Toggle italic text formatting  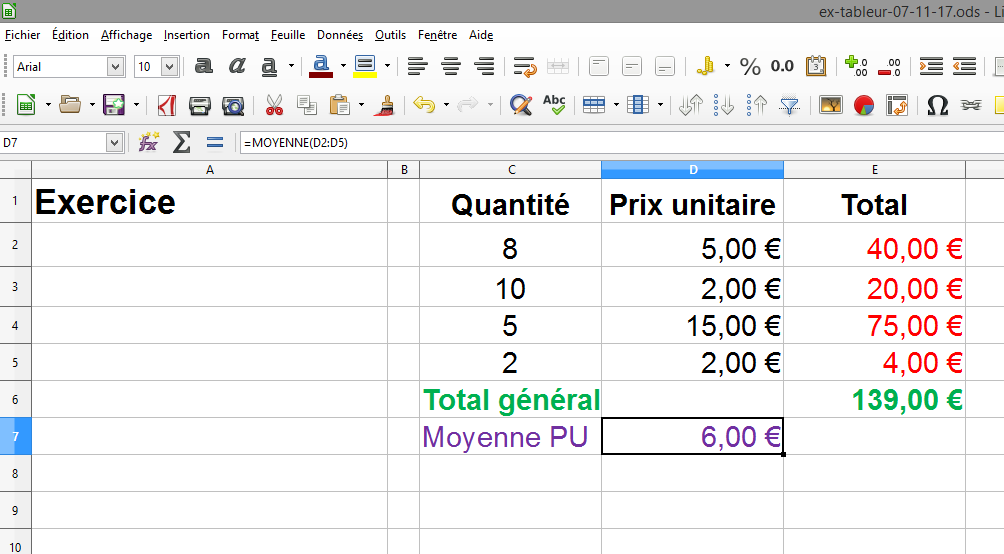click(237, 66)
